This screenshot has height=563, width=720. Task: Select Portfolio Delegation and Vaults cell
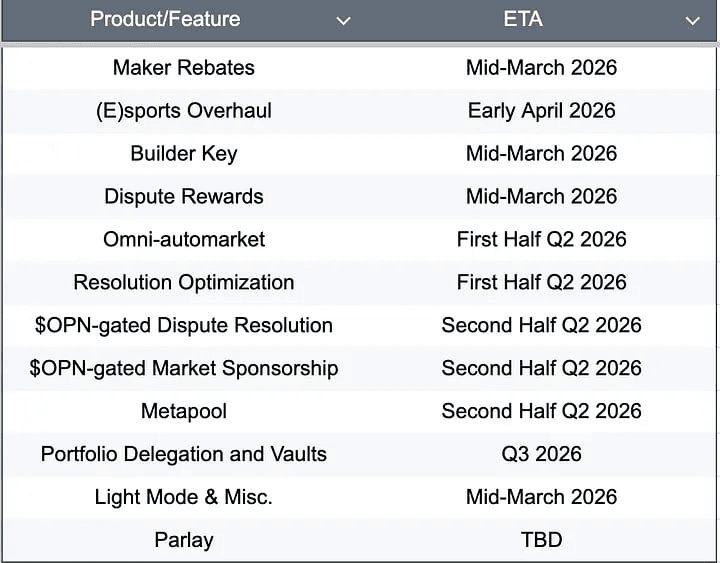pyautogui.click(x=184, y=454)
